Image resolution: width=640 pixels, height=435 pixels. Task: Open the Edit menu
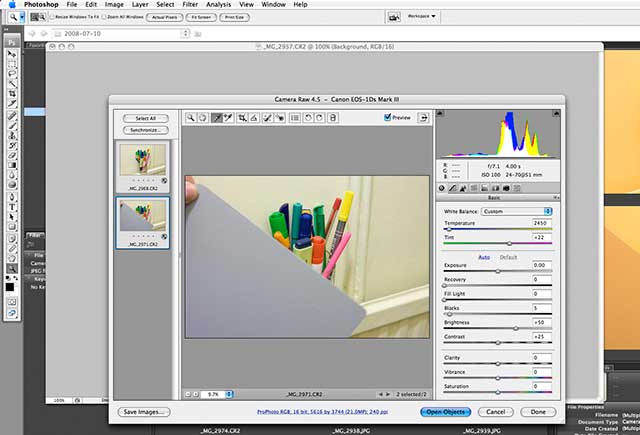click(91, 4)
